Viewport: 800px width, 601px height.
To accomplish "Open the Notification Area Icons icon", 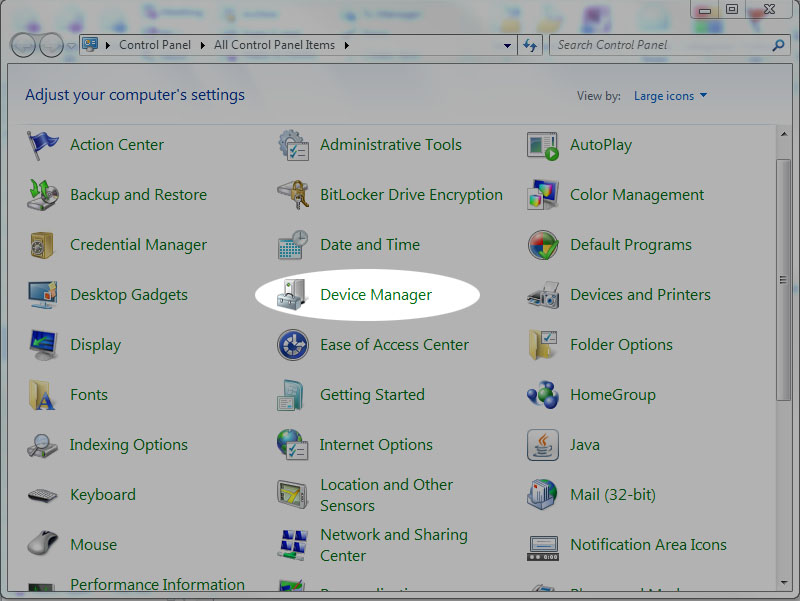I will coord(543,548).
